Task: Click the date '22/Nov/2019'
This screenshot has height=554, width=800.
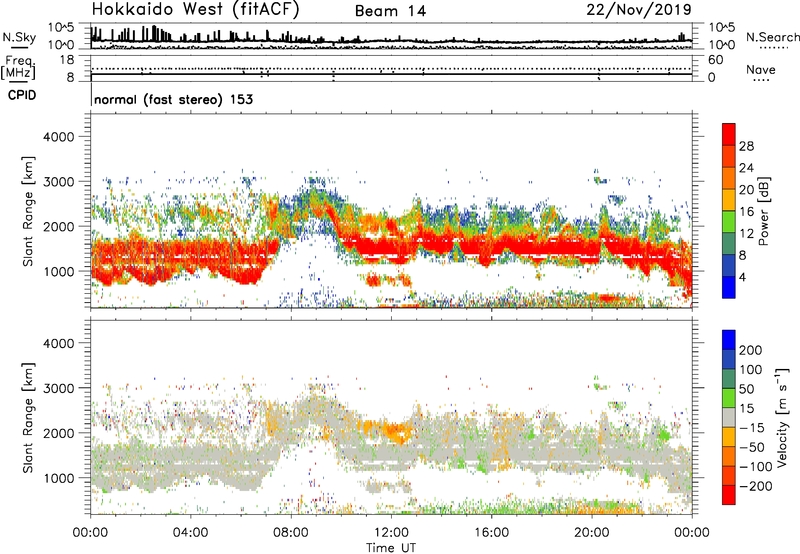Action: pos(639,10)
